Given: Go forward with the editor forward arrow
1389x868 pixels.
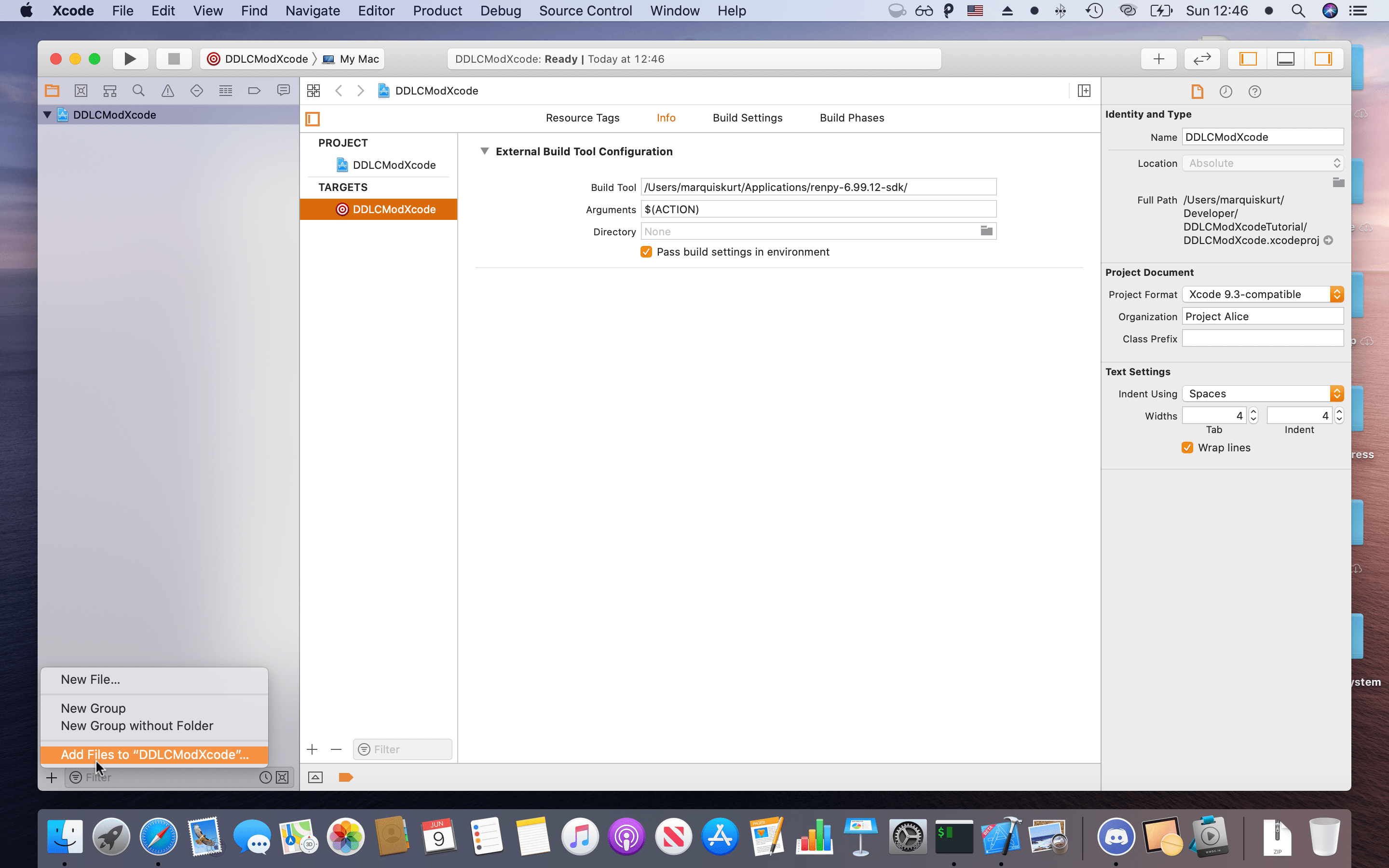Looking at the screenshot, I should (360, 91).
